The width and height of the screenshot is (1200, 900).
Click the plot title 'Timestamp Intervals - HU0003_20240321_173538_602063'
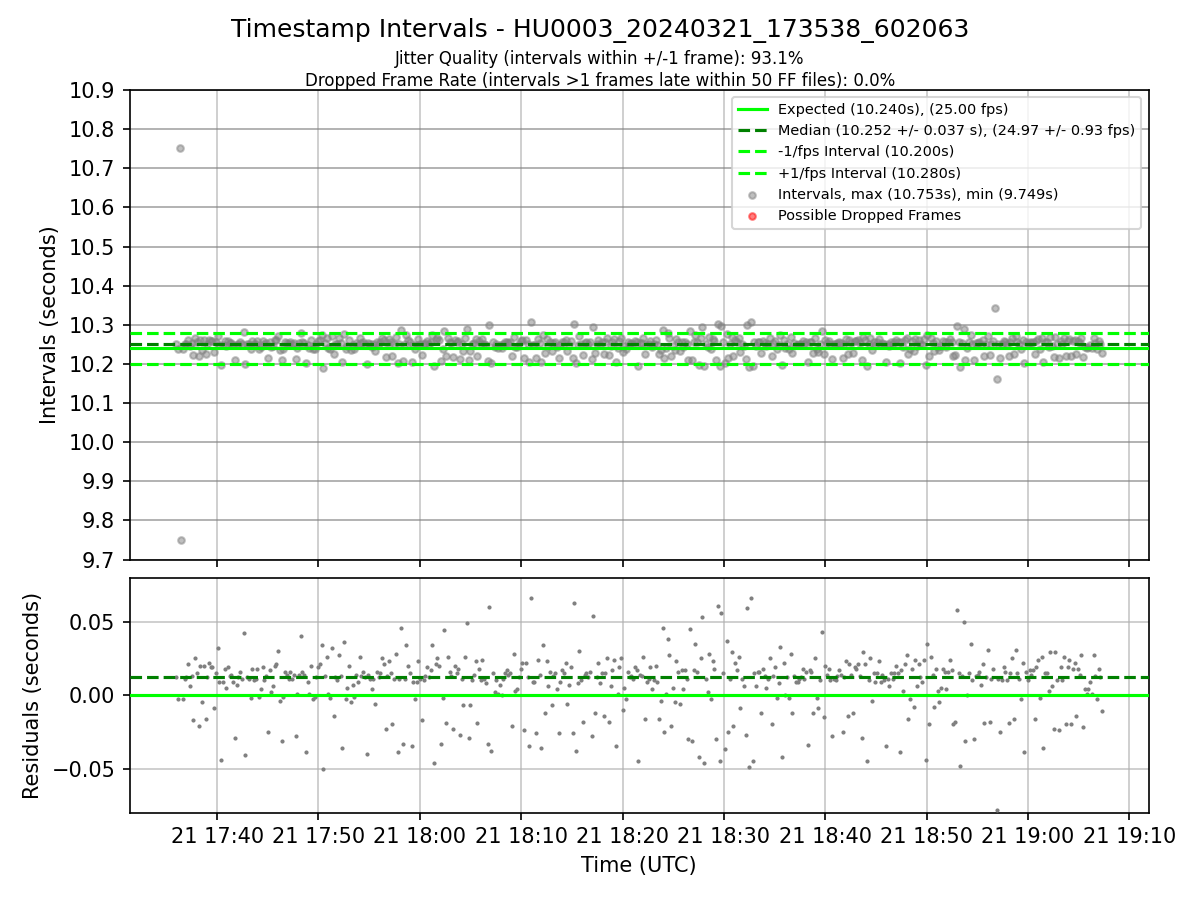[x=600, y=29]
